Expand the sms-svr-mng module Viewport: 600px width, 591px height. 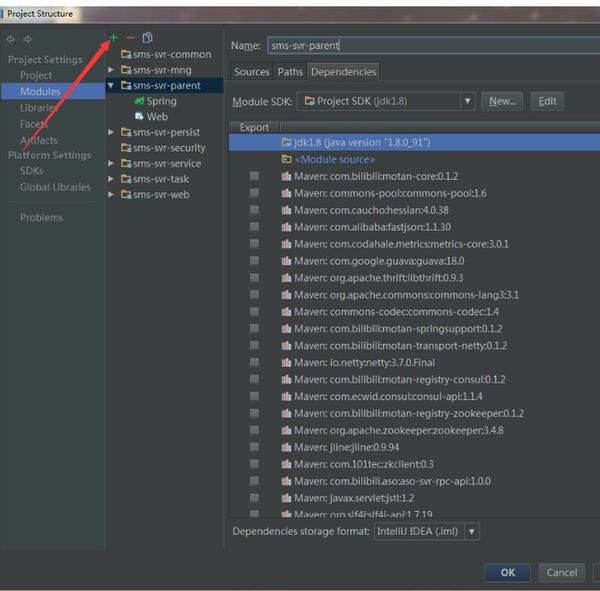pyautogui.click(x=111, y=70)
